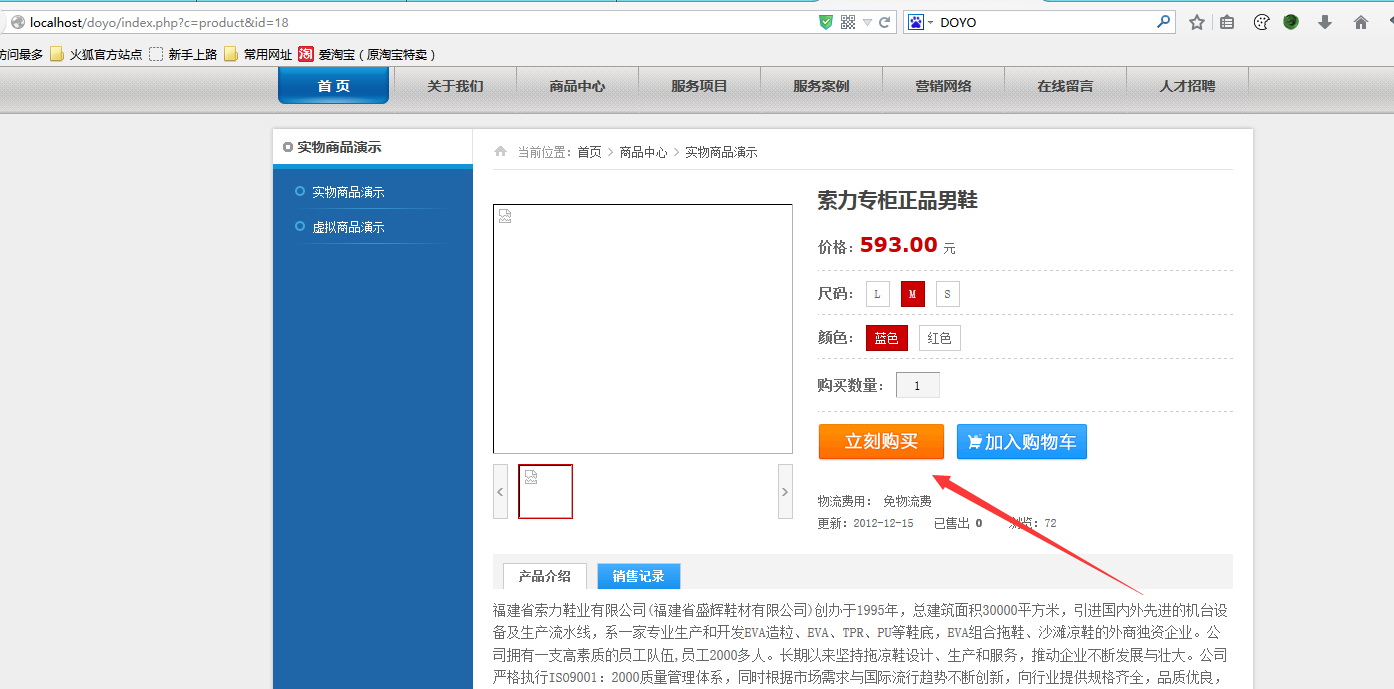The height and width of the screenshot is (689, 1394).
Task: Click the green round extension icon
Action: [x=1291, y=22]
